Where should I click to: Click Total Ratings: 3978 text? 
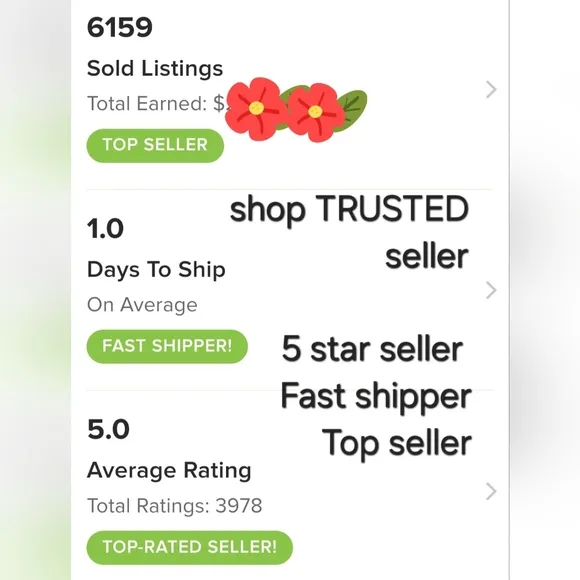175,506
